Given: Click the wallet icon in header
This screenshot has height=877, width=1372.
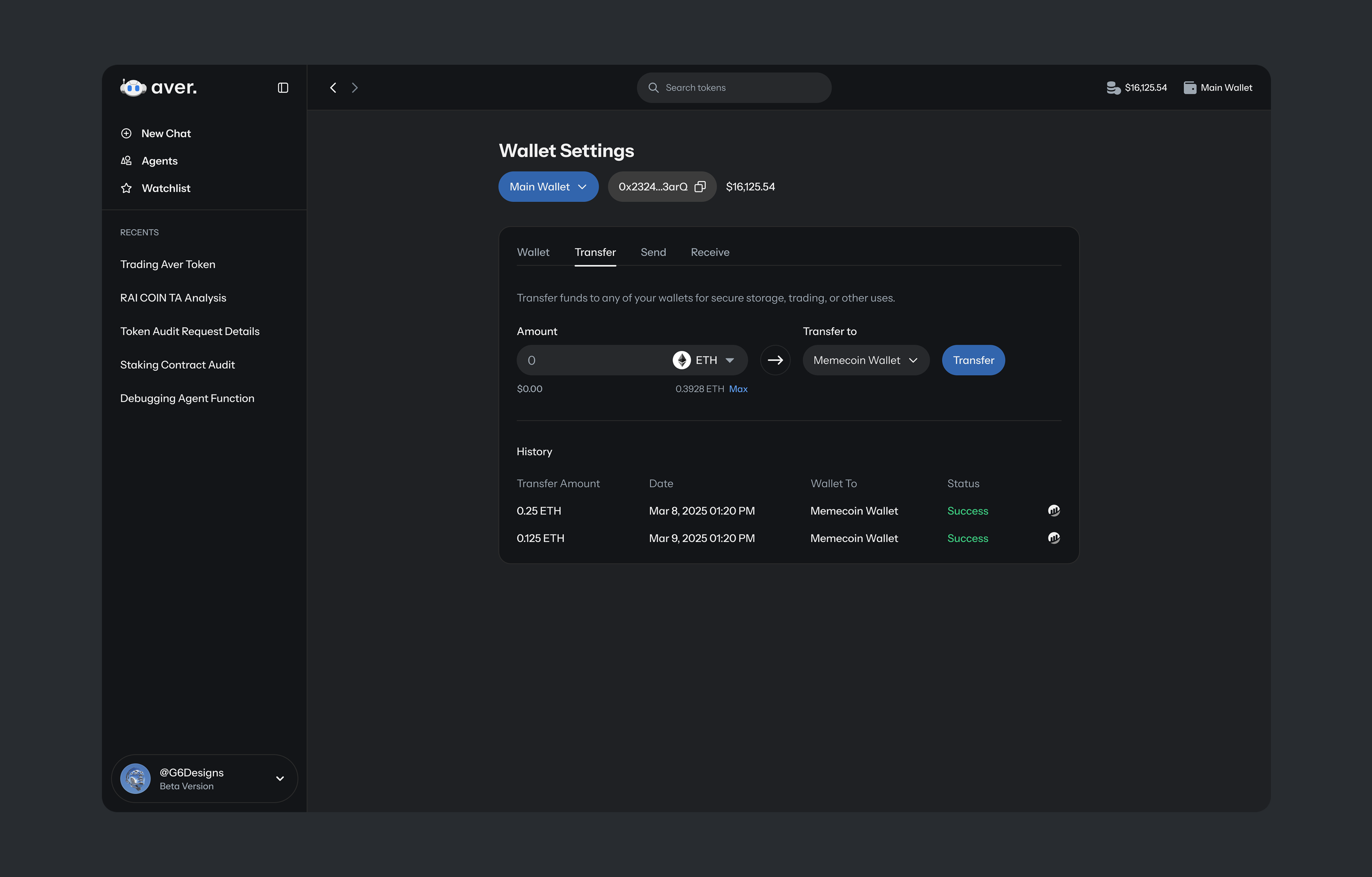Looking at the screenshot, I should tap(1190, 88).
